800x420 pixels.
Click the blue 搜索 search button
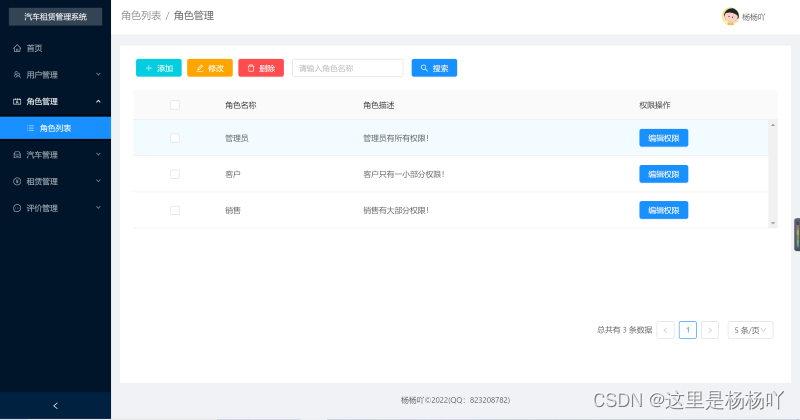434,68
